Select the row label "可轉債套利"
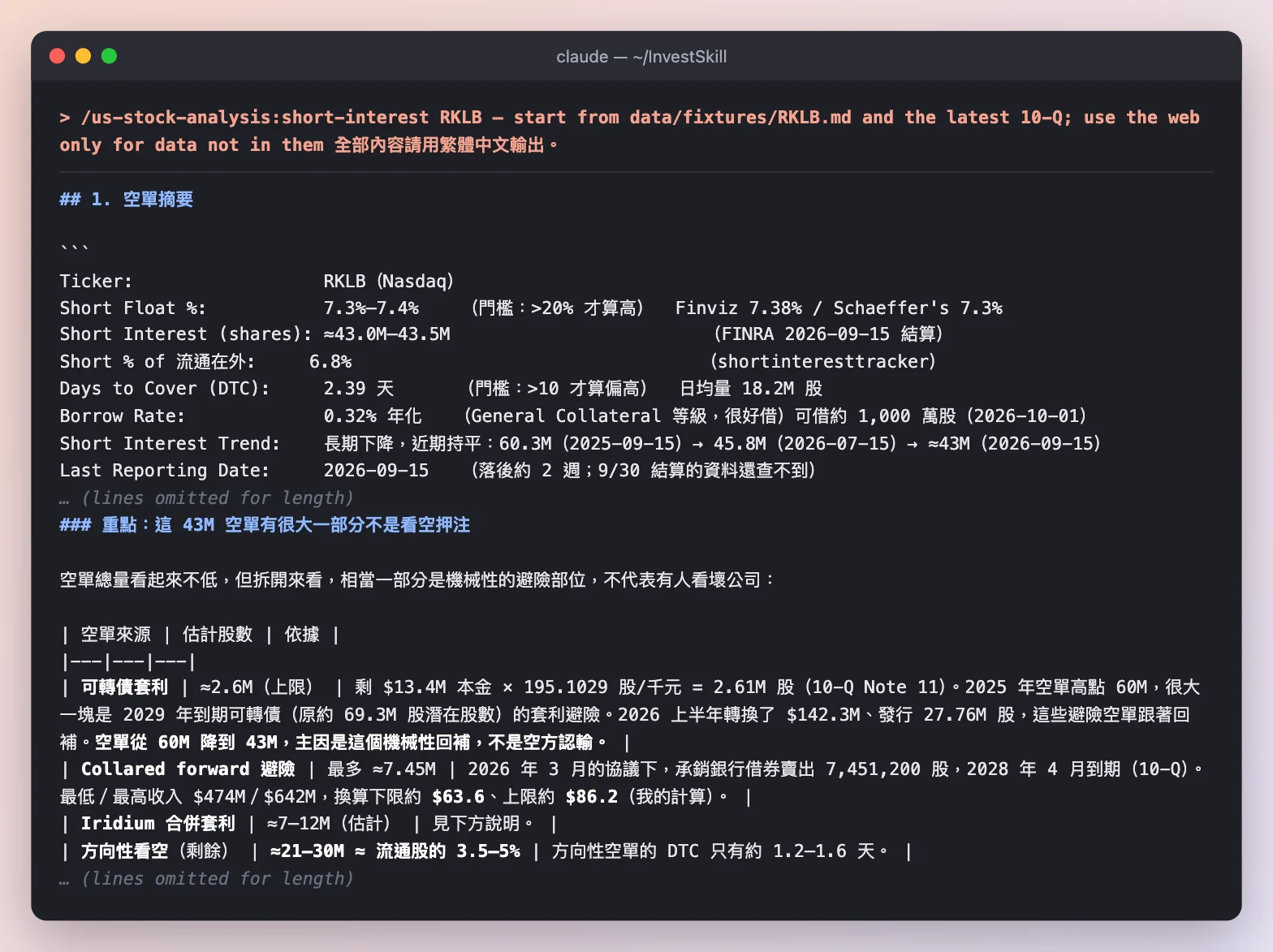 tap(124, 687)
